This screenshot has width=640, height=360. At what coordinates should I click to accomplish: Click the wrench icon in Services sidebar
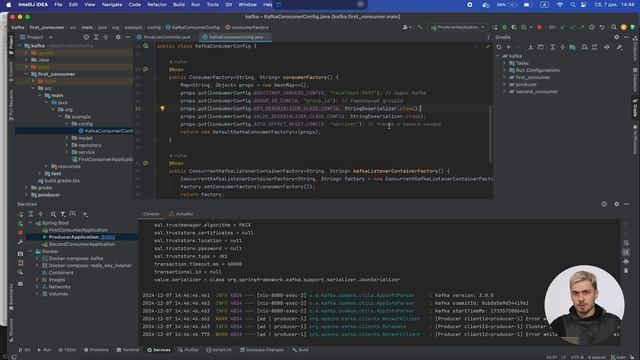[20, 242]
